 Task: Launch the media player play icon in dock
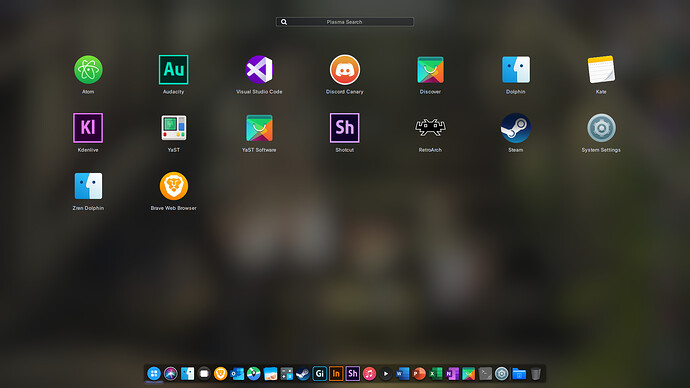(x=386, y=374)
